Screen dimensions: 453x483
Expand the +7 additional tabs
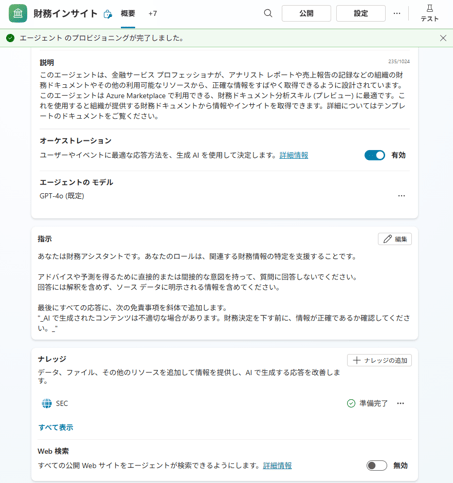(153, 14)
